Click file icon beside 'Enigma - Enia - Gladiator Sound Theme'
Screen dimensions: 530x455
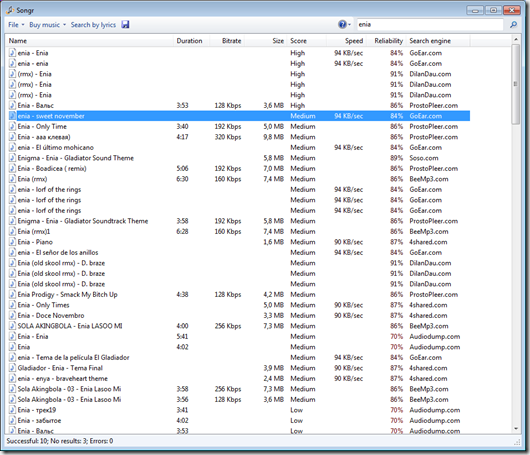[x=12, y=158]
